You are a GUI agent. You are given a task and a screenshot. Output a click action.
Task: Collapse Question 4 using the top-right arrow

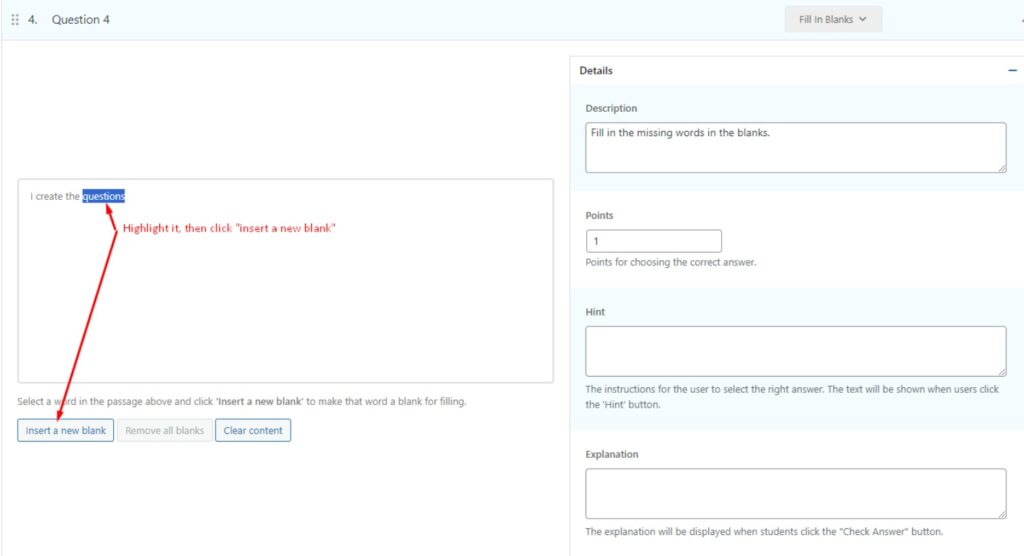coord(1020,19)
